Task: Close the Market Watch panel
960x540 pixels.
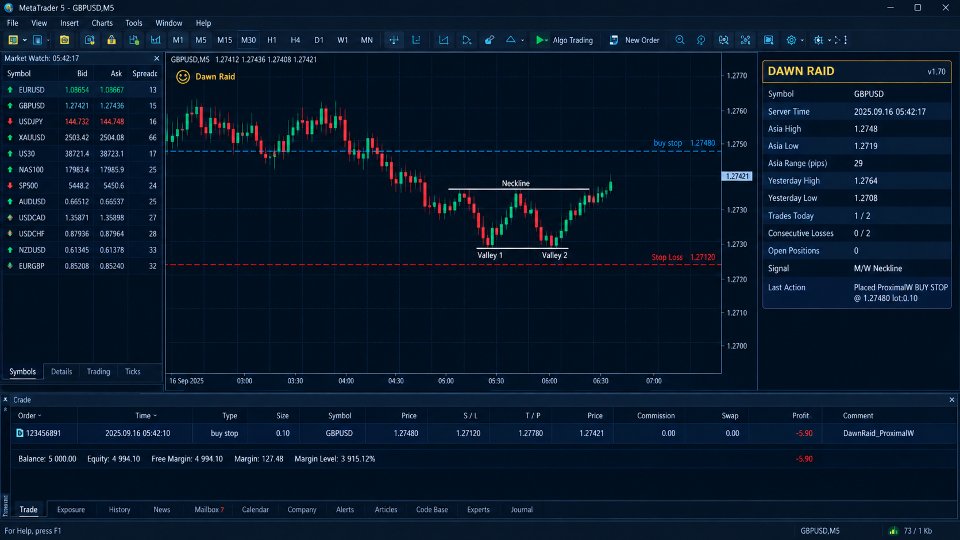Action: coord(156,58)
